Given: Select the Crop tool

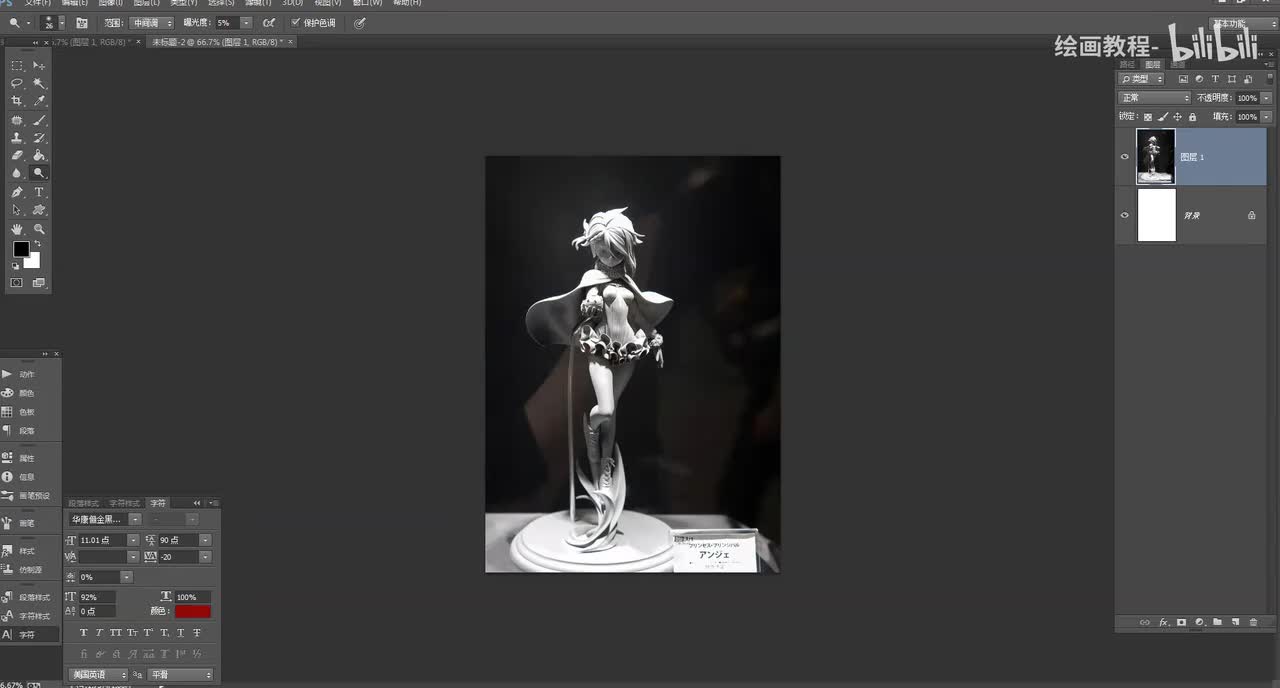Looking at the screenshot, I should [17, 101].
